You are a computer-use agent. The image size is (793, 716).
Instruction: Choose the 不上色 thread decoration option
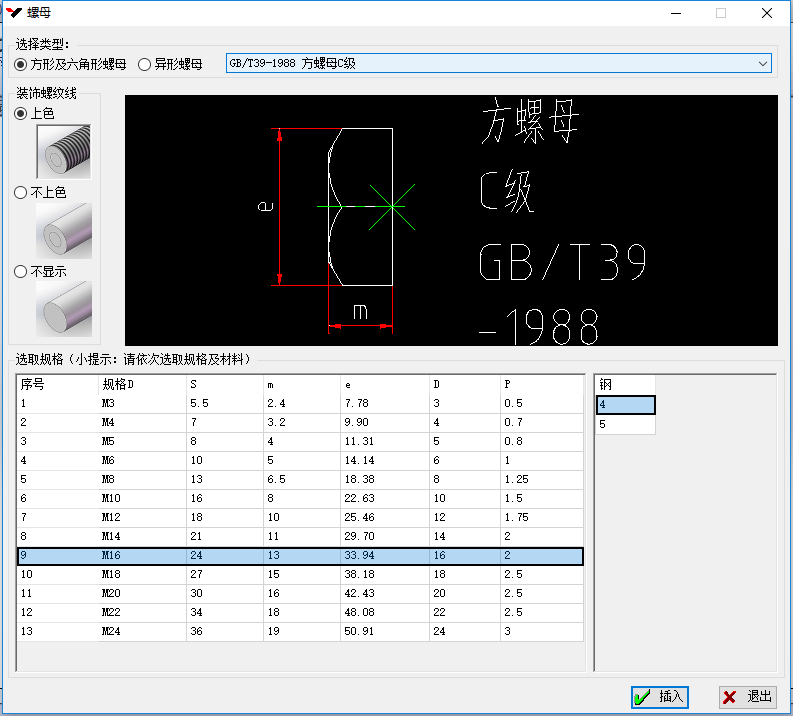(21, 192)
